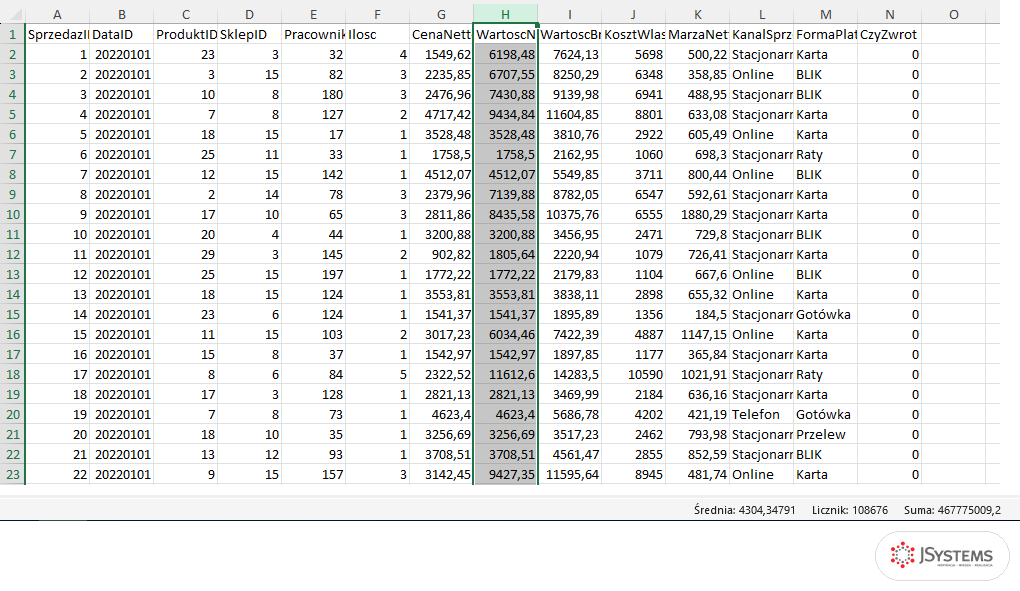This screenshot has width=1020, height=591.
Task: Click the JSystems logo
Action: point(942,556)
